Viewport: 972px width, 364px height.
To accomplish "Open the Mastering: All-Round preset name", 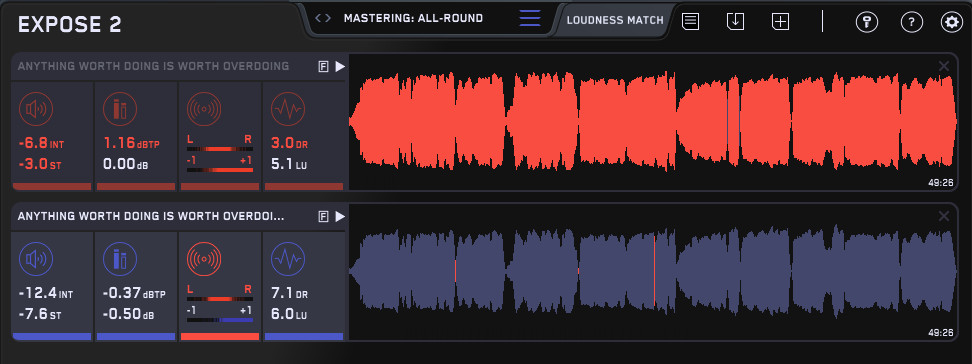I will point(413,18).
